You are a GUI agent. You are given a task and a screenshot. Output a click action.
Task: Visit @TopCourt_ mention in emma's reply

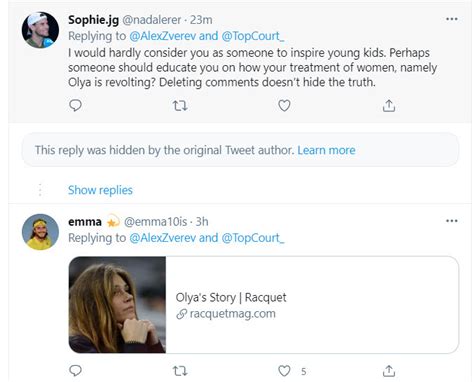(x=253, y=238)
